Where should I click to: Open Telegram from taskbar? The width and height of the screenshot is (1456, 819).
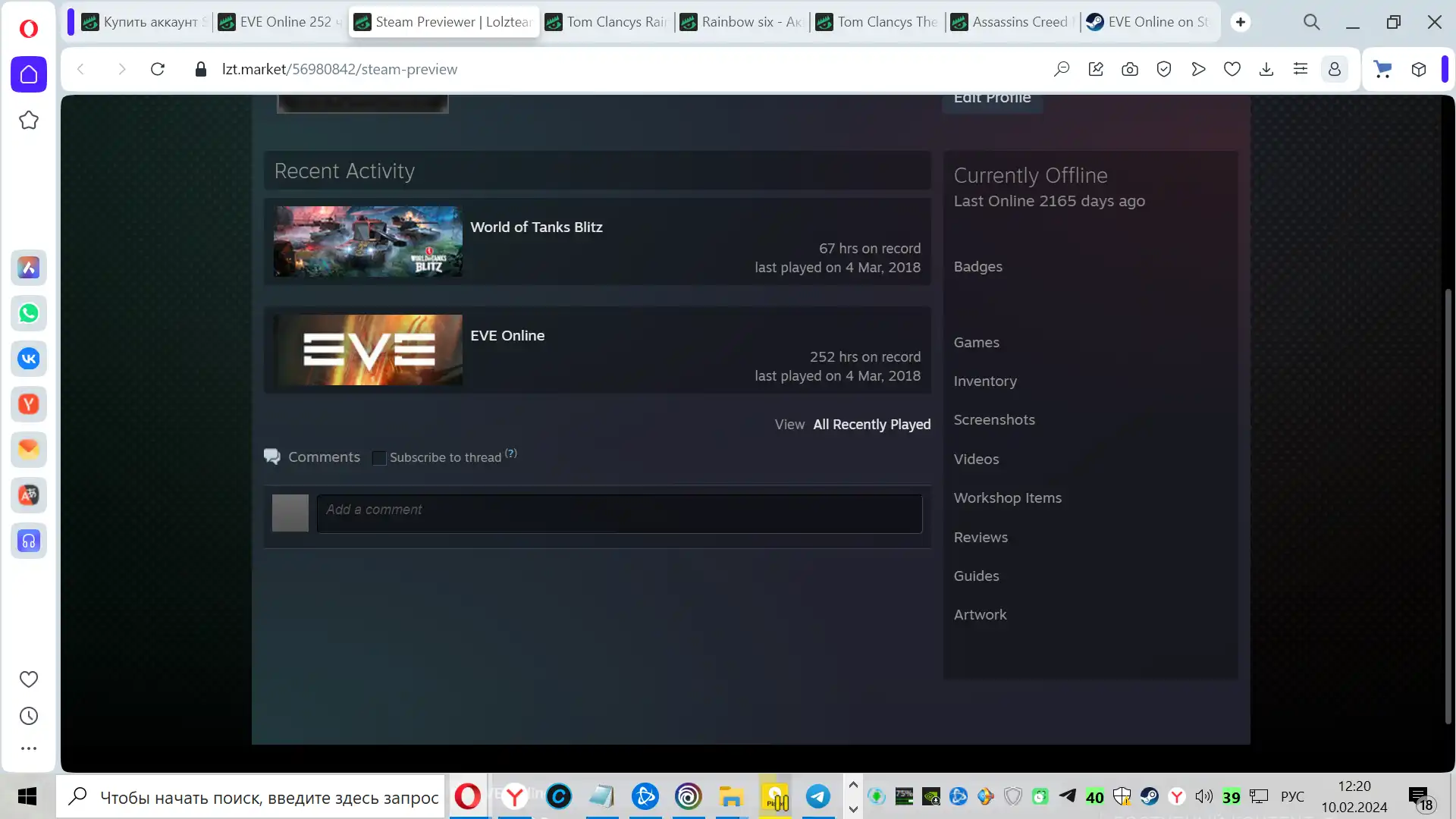(x=817, y=796)
